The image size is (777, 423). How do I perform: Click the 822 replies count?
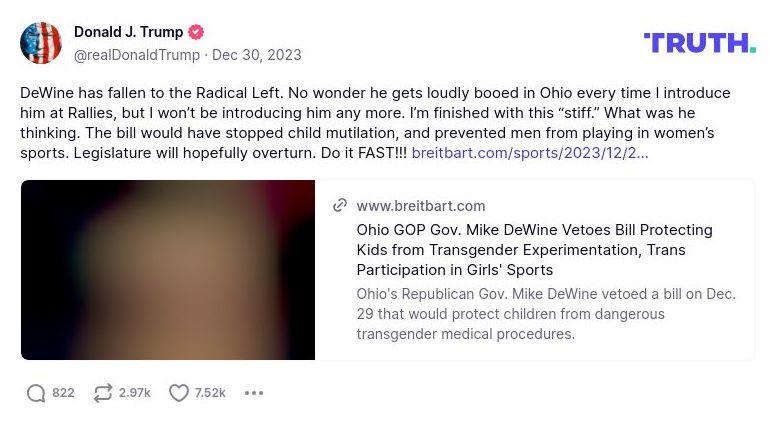click(63, 393)
